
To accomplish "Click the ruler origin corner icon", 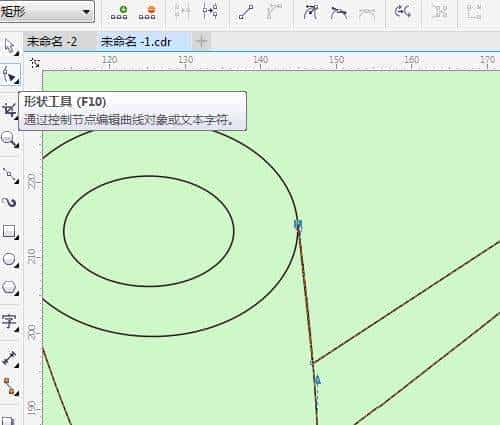I will 35,63.
